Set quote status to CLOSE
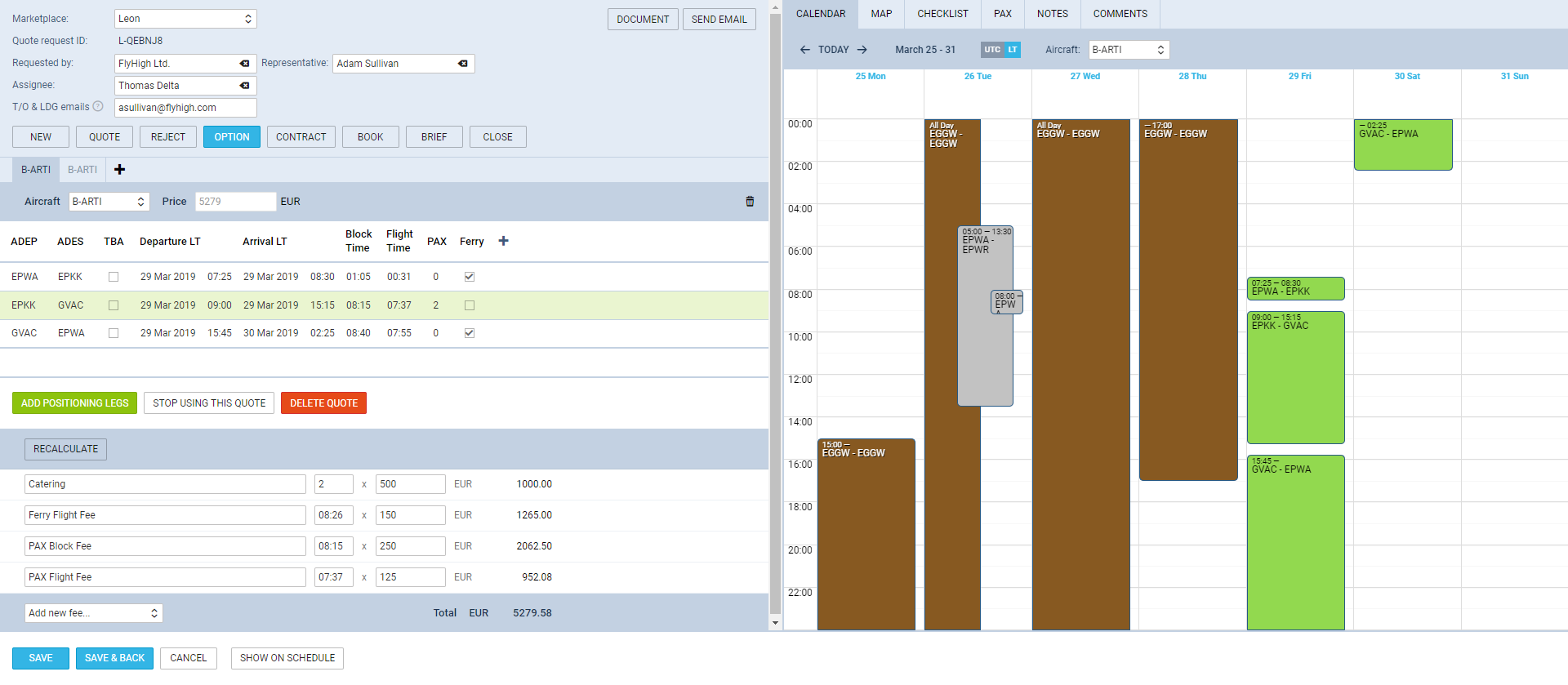Image resolution: width=1568 pixels, height=685 pixels. pos(498,137)
